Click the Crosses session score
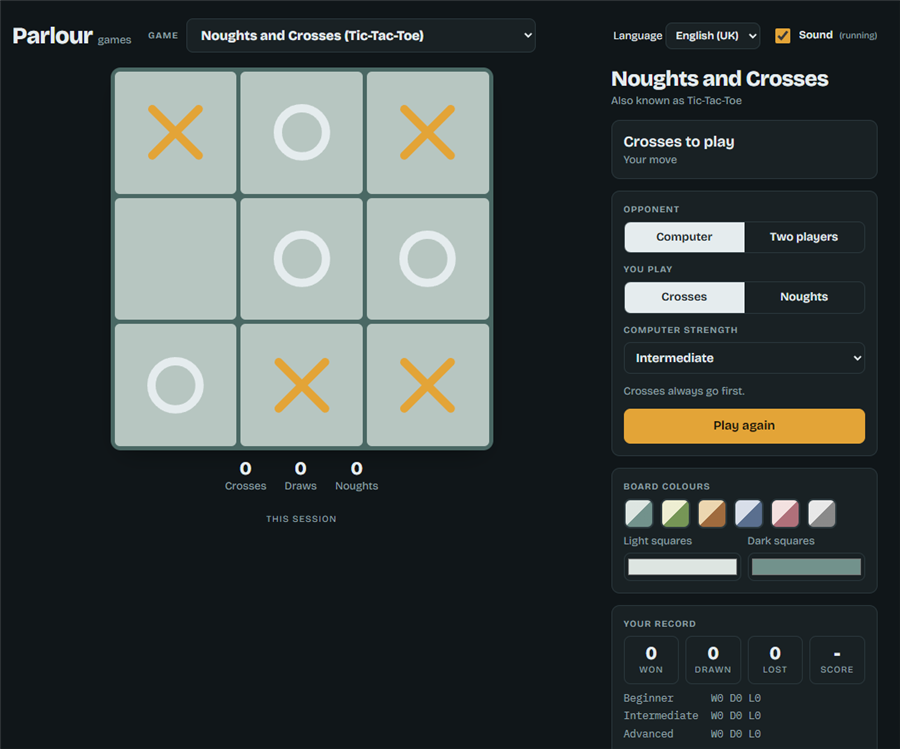 [246, 476]
